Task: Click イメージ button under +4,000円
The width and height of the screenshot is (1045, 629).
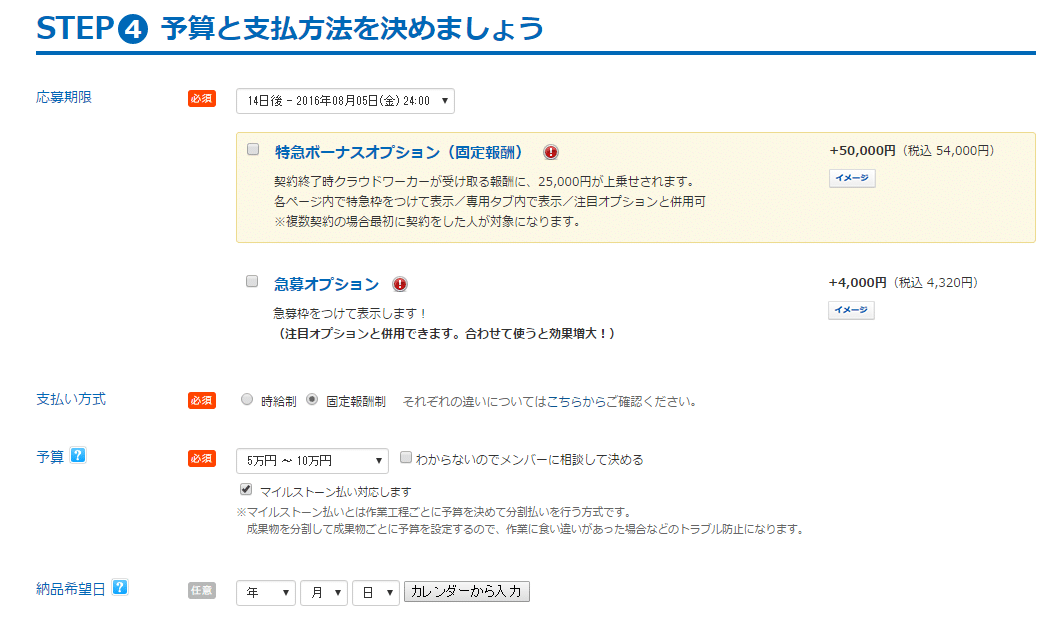Action: (x=851, y=310)
